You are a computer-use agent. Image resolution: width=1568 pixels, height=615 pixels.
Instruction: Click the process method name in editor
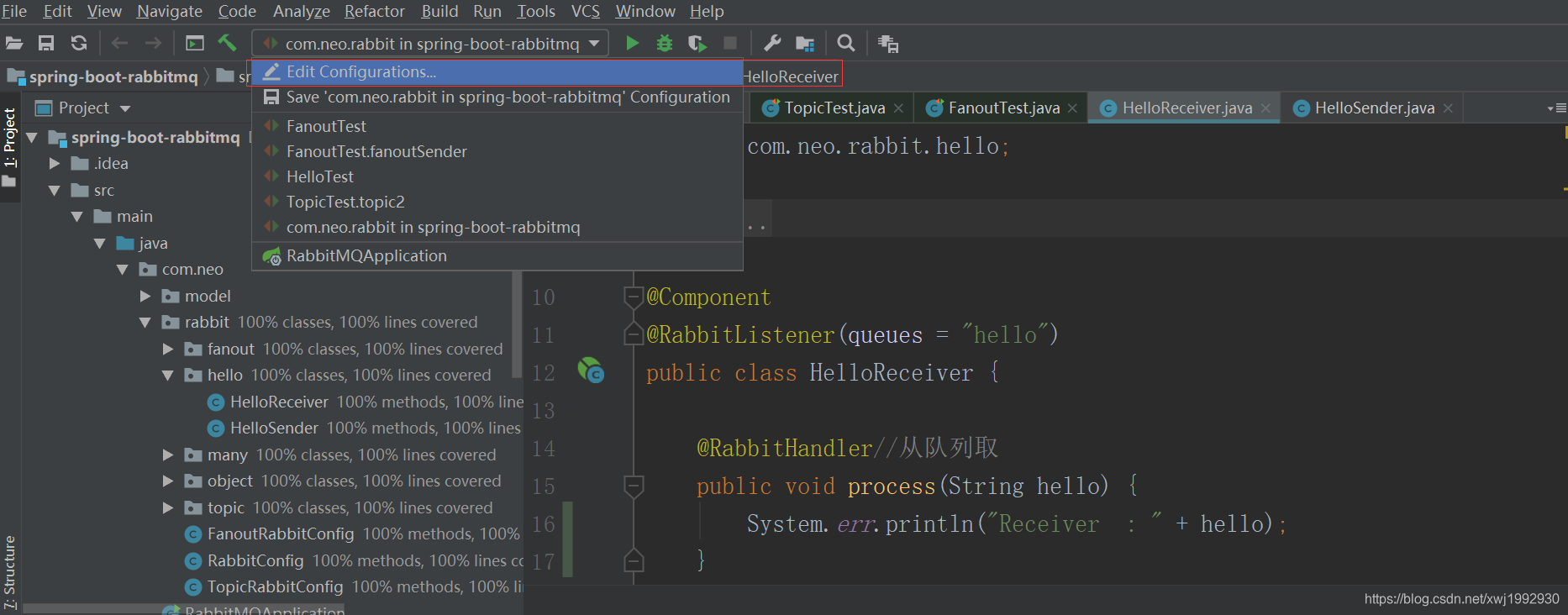(892, 486)
